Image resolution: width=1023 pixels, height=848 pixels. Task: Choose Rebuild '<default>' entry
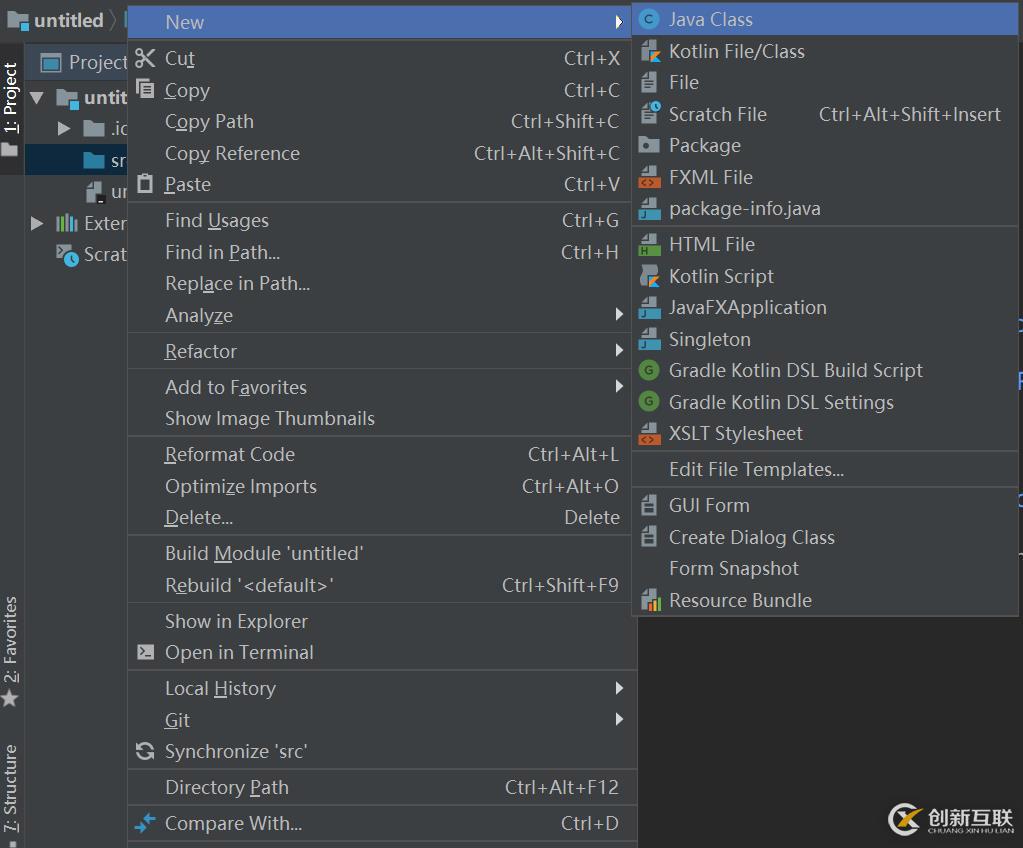pos(382,586)
